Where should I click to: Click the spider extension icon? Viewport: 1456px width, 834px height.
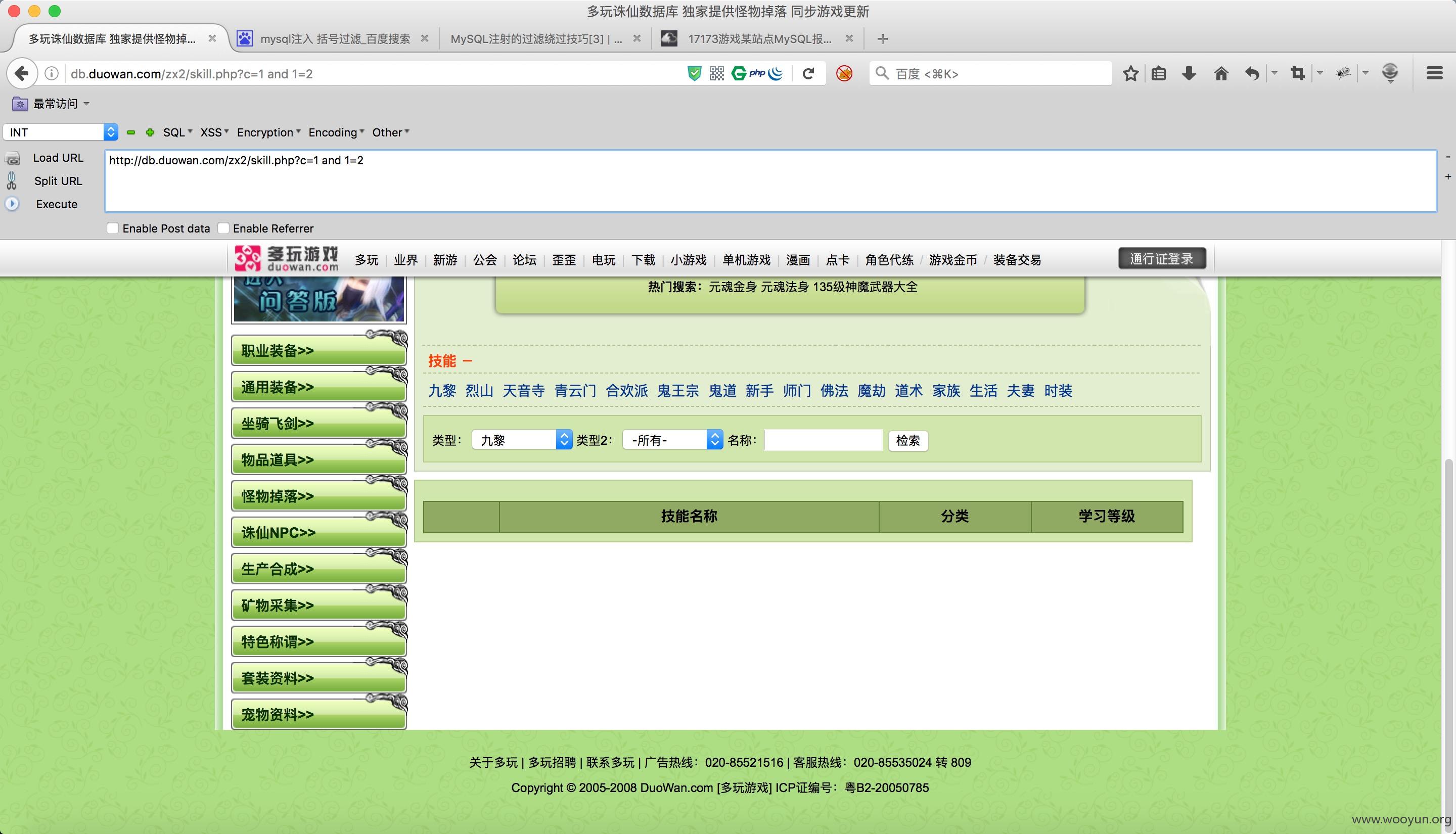[1343, 73]
